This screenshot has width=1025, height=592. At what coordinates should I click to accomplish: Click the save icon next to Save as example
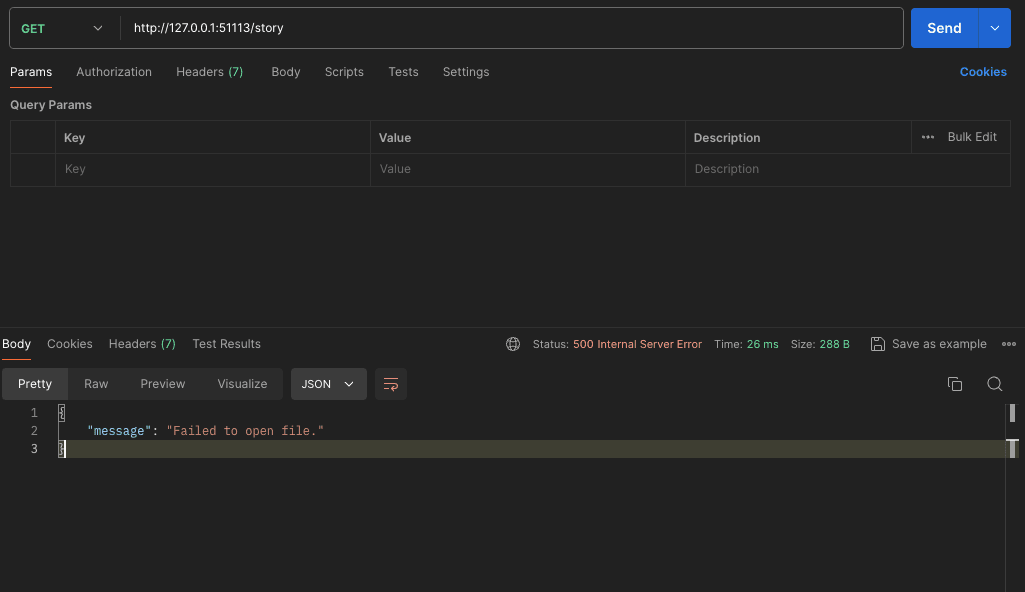click(x=877, y=344)
